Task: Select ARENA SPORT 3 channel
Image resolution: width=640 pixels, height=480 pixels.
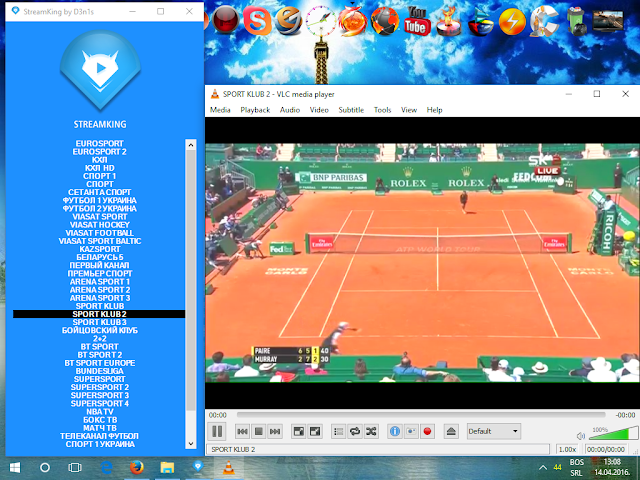Action: pyautogui.click(x=99, y=298)
